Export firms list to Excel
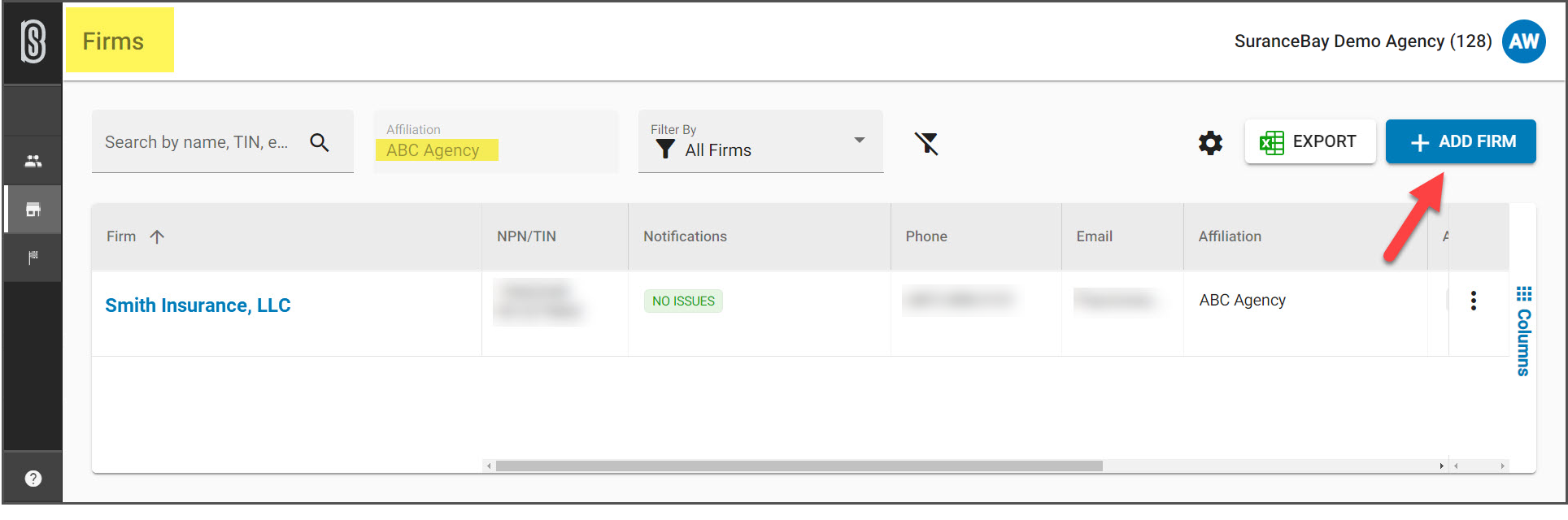Screen dimensions: 1568x520 [x=1309, y=141]
